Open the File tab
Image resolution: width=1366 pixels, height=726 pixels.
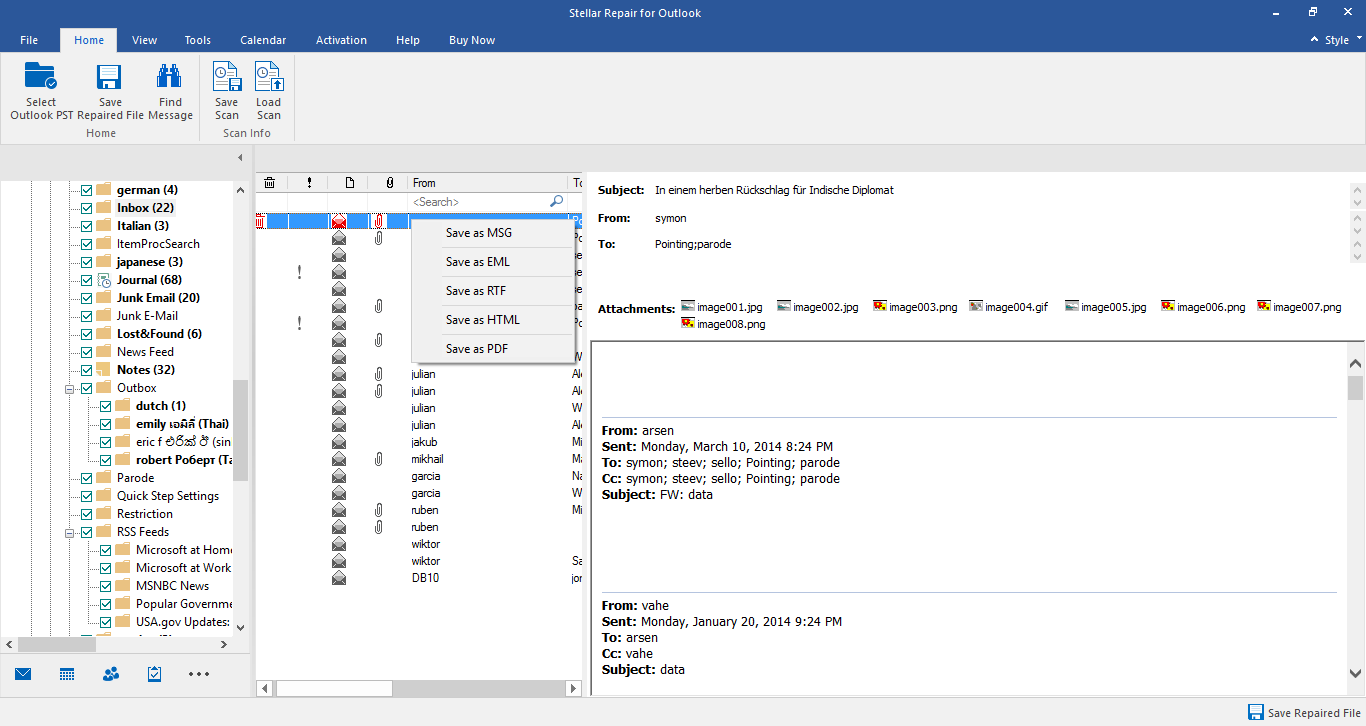pos(29,40)
